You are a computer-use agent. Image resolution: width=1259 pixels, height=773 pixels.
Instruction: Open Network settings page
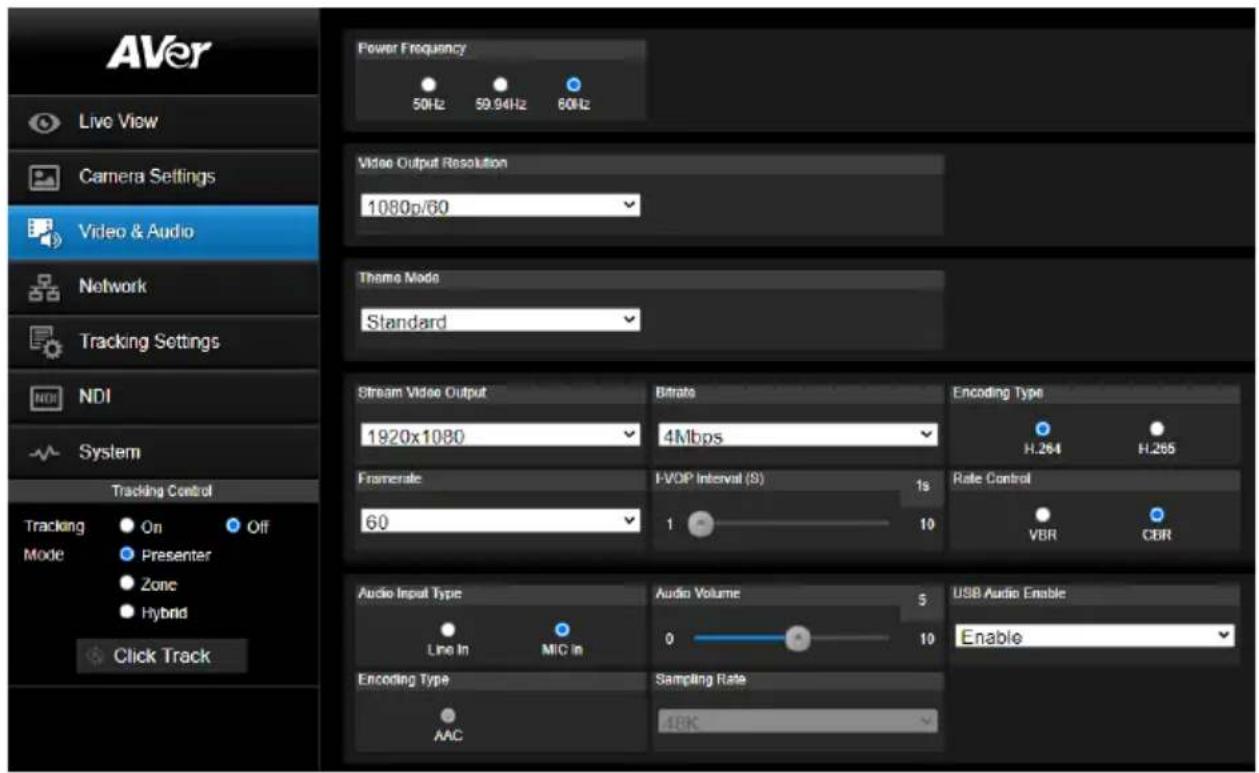[163, 287]
